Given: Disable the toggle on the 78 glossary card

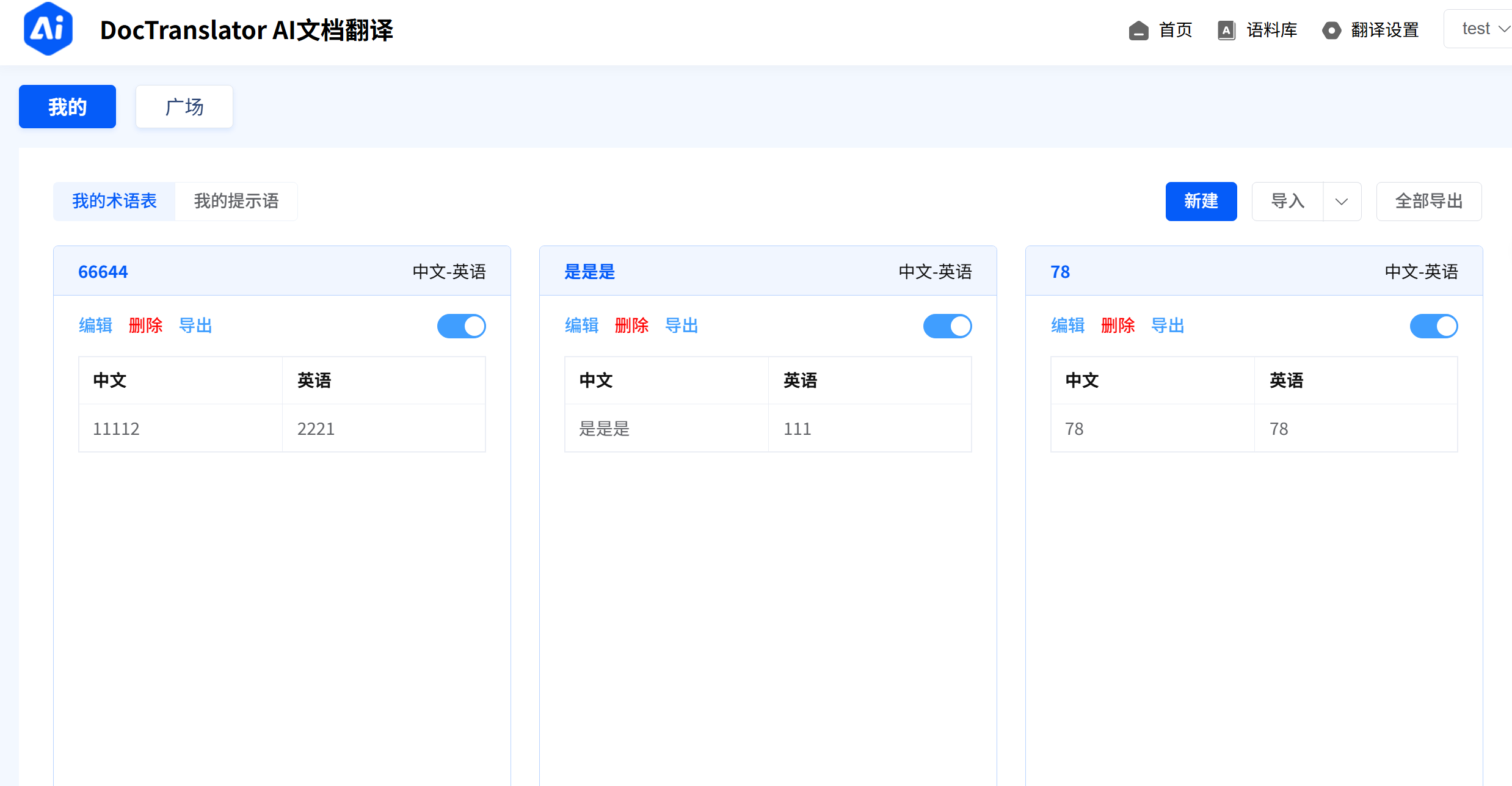Looking at the screenshot, I should (1433, 326).
